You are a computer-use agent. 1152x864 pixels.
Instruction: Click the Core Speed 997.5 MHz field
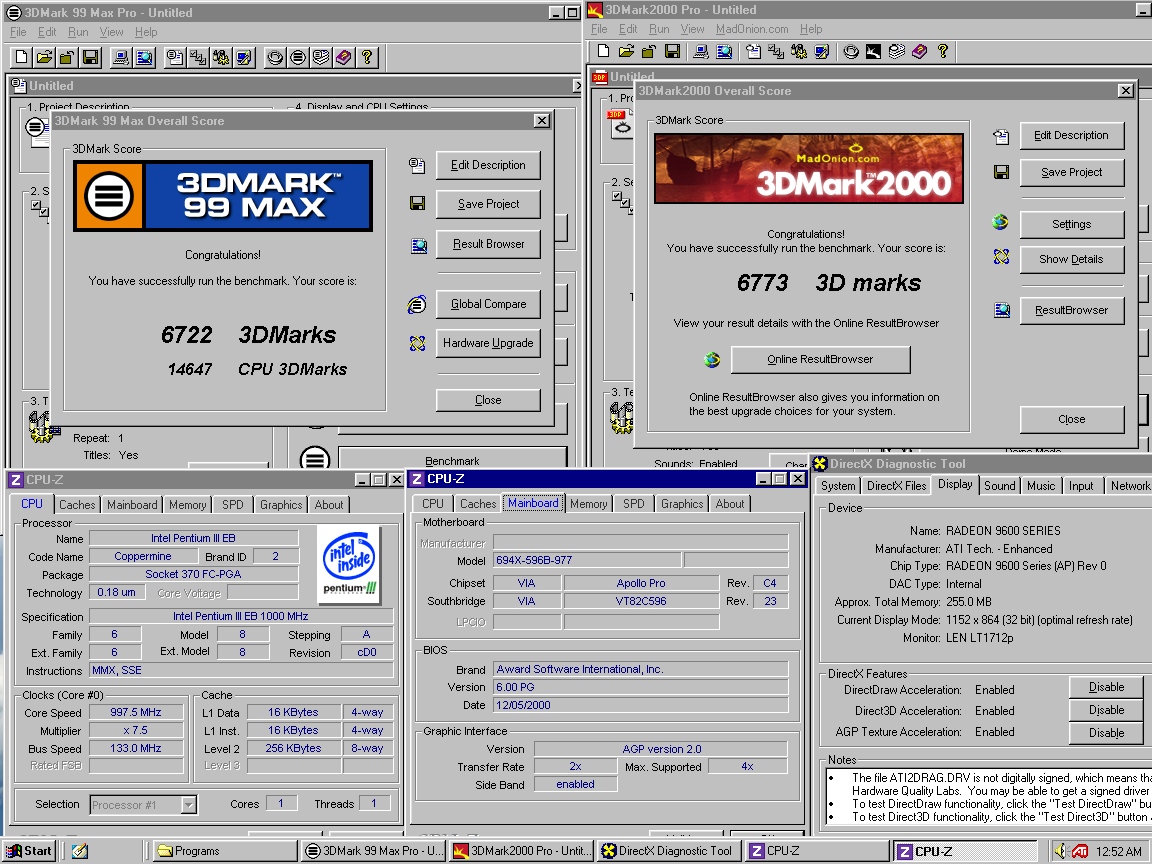(x=136, y=712)
